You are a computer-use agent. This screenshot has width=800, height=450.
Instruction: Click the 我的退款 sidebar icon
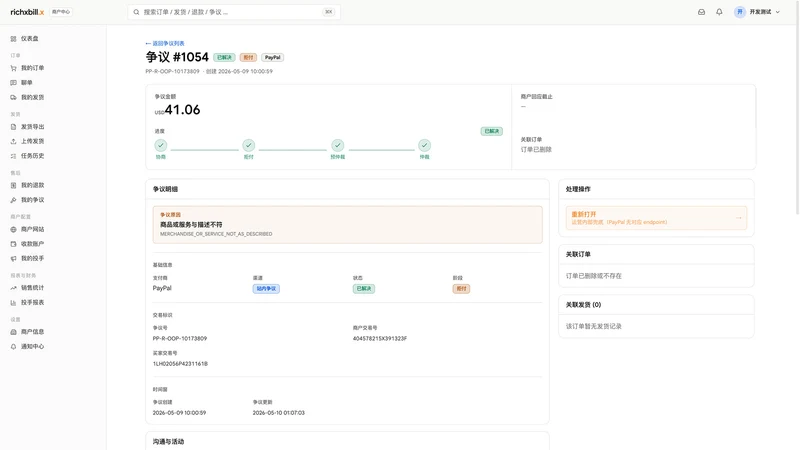(x=13, y=185)
